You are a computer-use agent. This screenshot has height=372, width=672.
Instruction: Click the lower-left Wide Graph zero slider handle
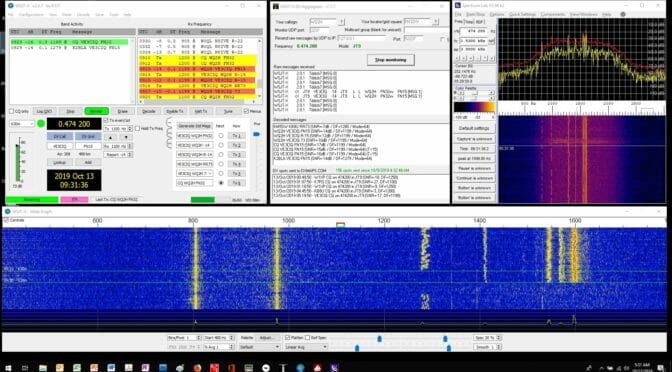(357, 348)
